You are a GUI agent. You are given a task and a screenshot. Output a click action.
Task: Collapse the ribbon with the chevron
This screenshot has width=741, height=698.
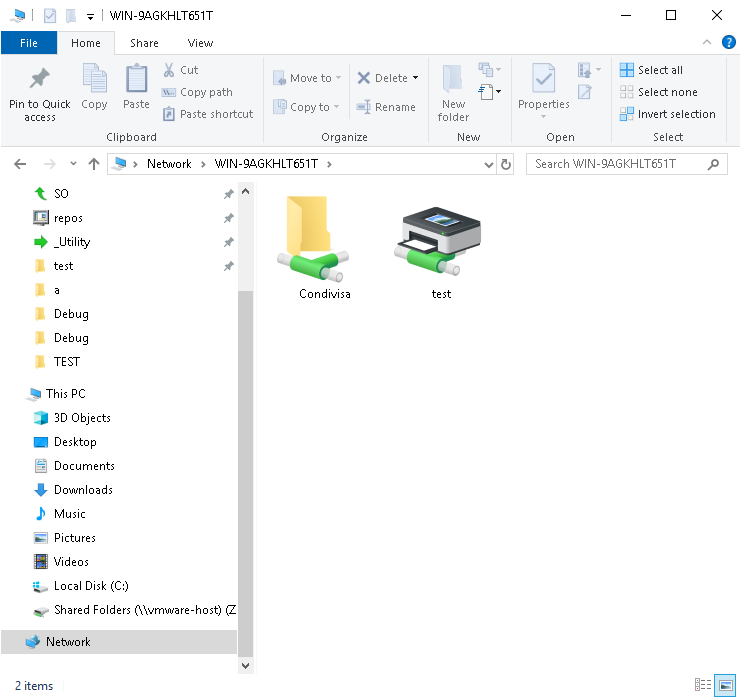[x=707, y=43]
